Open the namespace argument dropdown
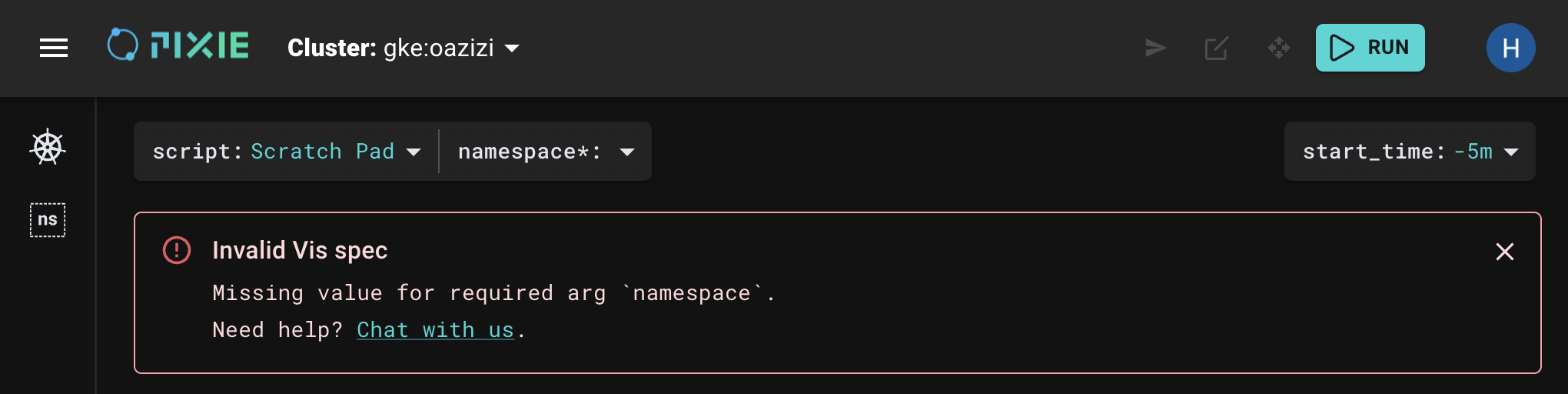Image resolution: width=1568 pixels, height=394 pixels. pos(546,152)
